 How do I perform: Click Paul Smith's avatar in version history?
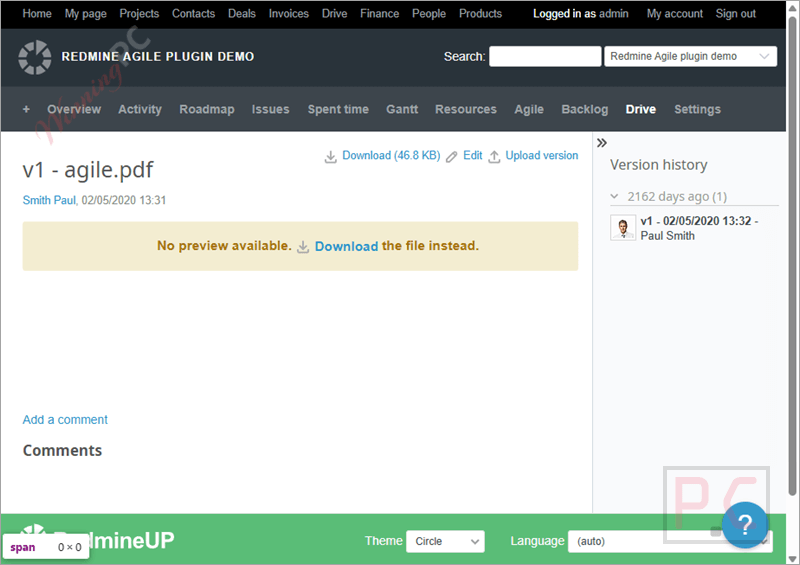point(623,227)
